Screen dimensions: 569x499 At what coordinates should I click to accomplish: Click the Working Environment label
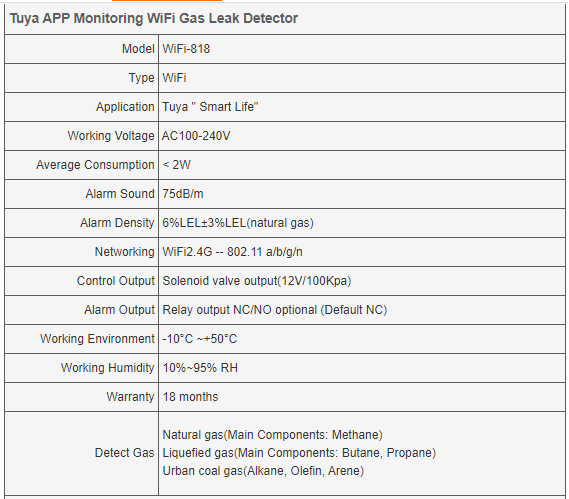[x=97, y=339]
